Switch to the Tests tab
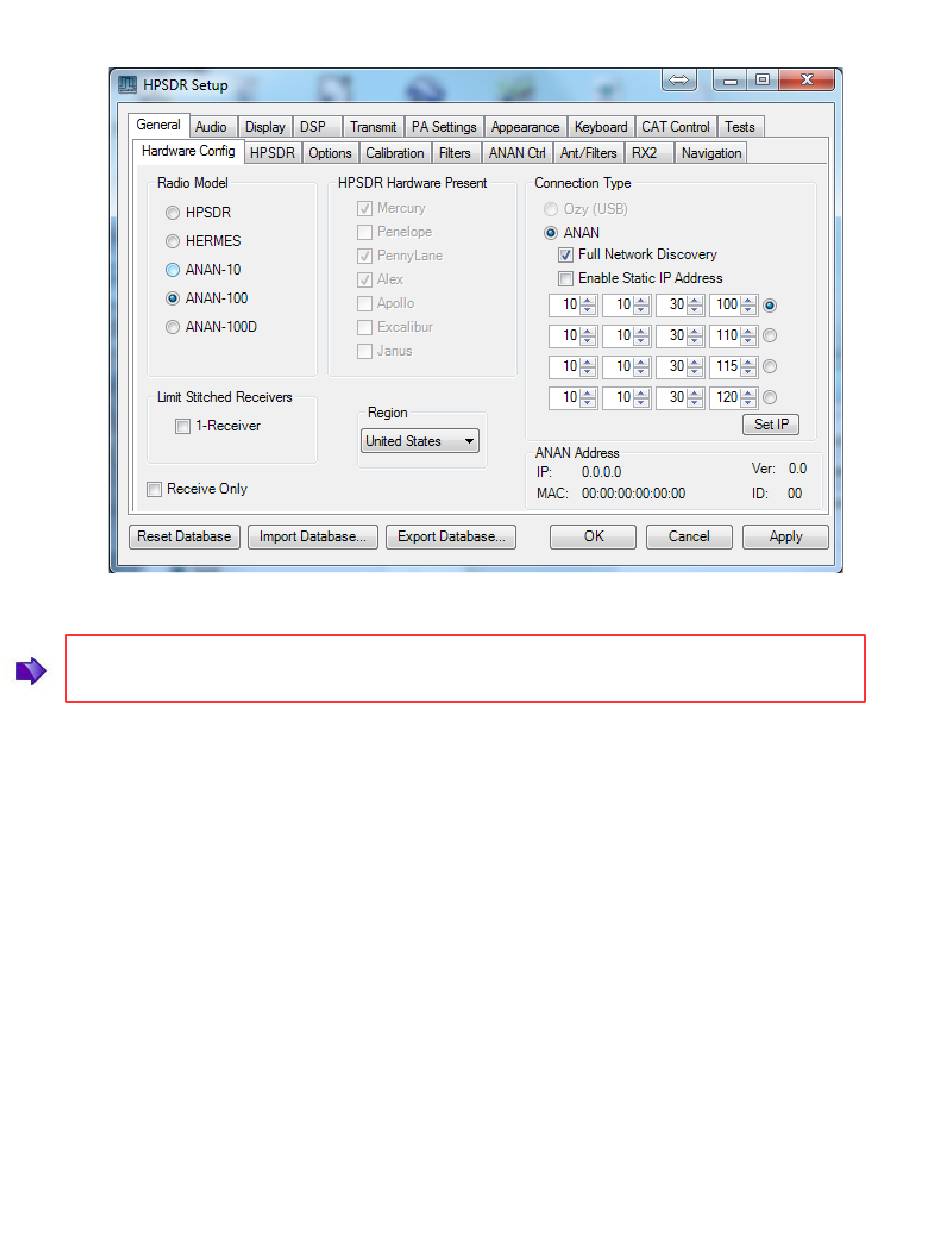This screenshot has width=950, height=1237. [x=740, y=127]
